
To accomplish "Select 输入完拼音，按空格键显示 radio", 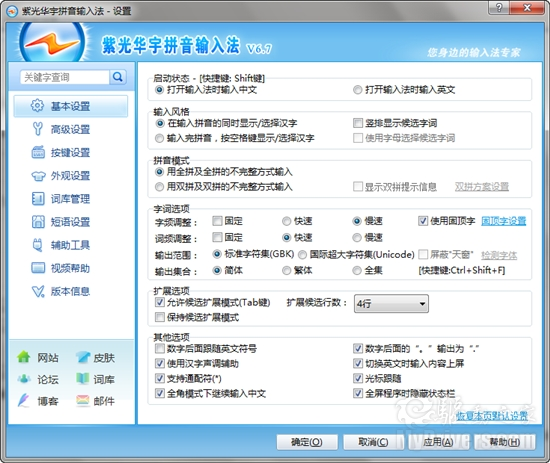I will [x=159, y=138].
